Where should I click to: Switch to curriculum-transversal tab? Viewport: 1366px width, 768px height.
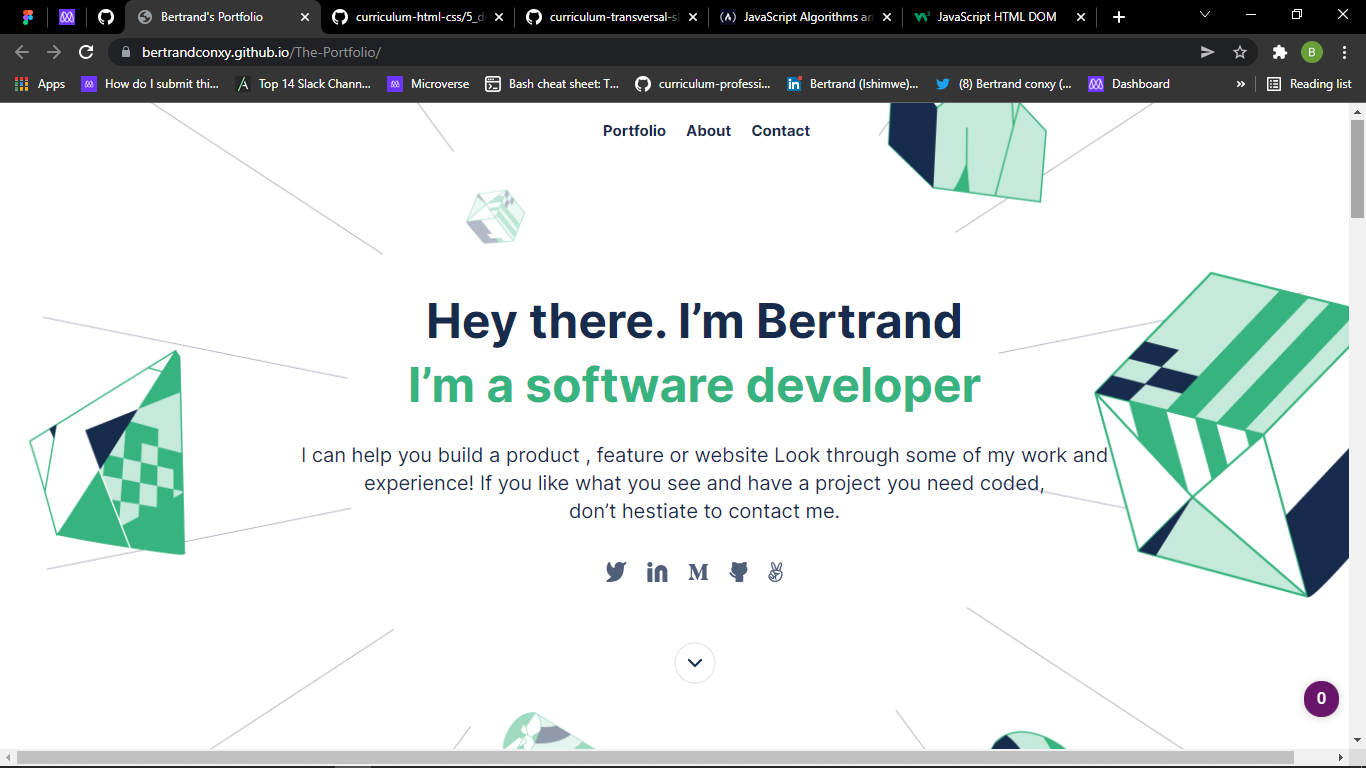[613, 17]
